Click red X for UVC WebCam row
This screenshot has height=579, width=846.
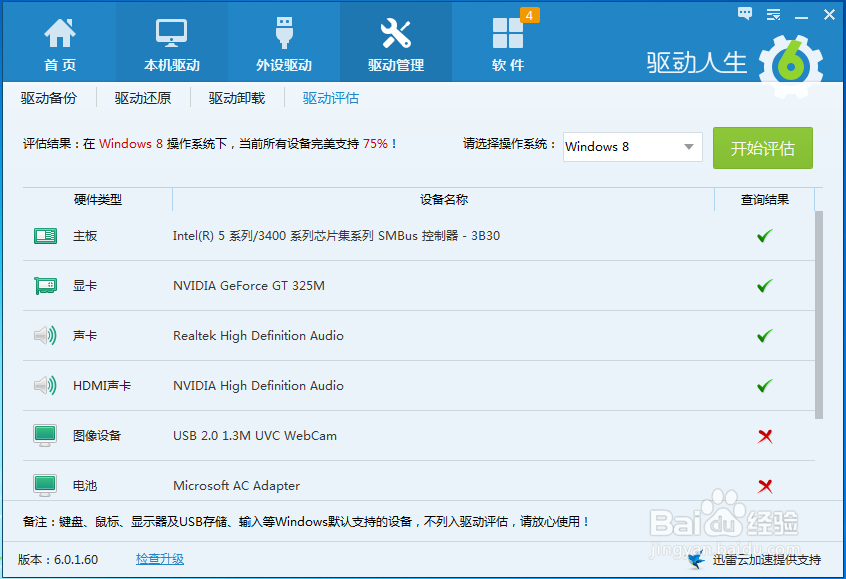click(x=765, y=436)
